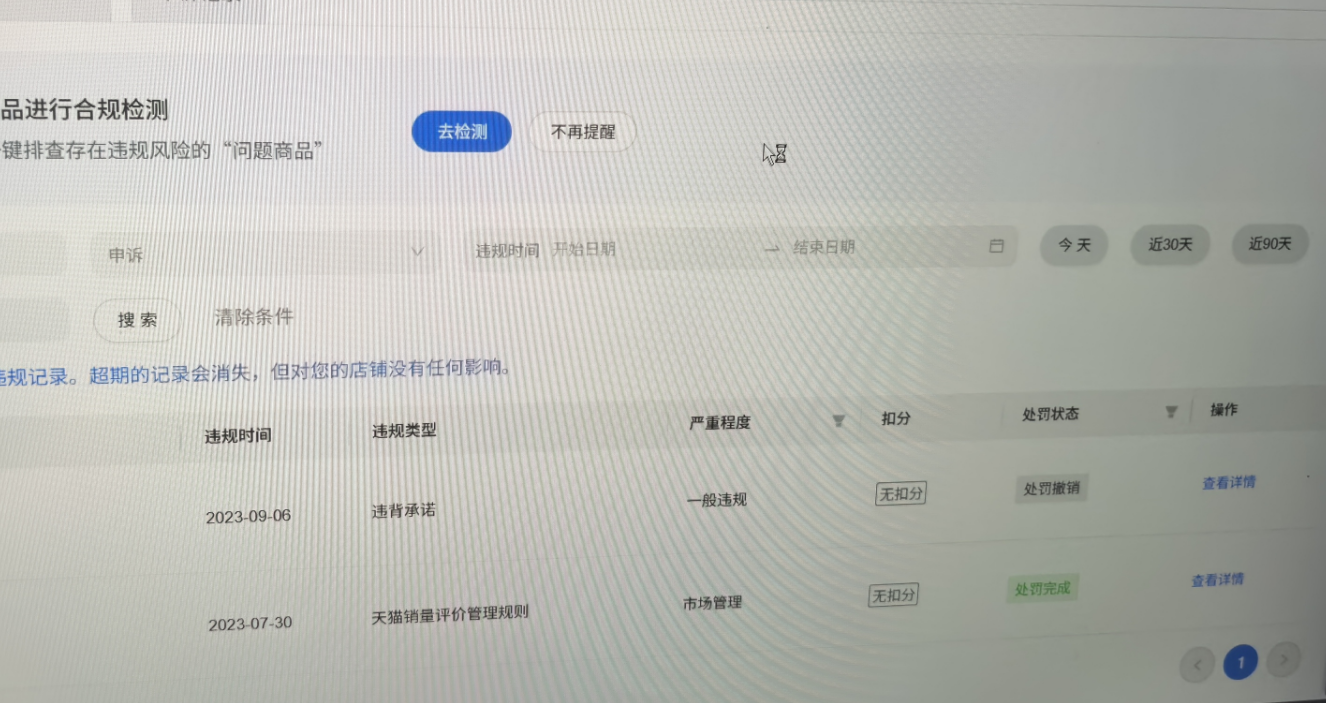Click the green 处罚完成 status tag
This screenshot has width=1326, height=703.
pyautogui.click(x=1042, y=588)
